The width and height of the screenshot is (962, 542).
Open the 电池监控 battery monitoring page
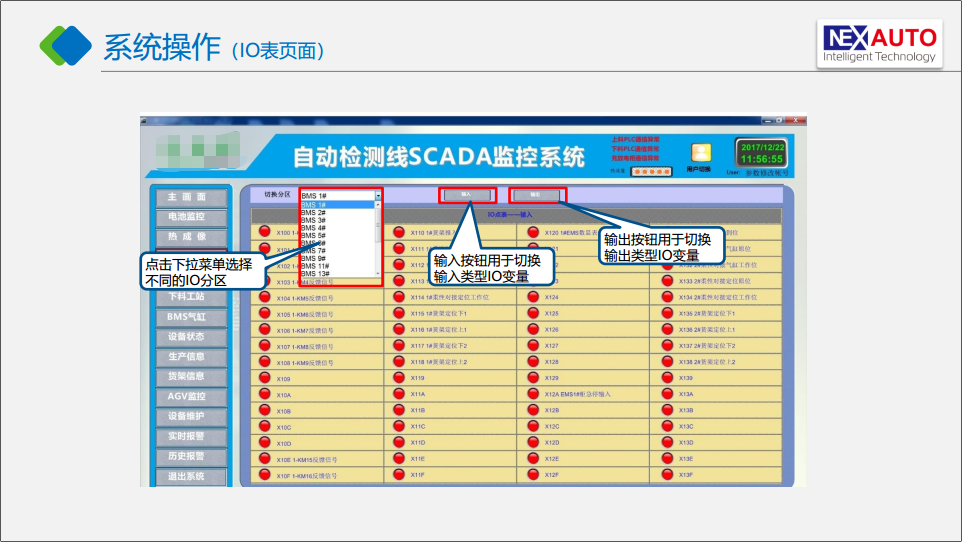[x=191, y=217]
